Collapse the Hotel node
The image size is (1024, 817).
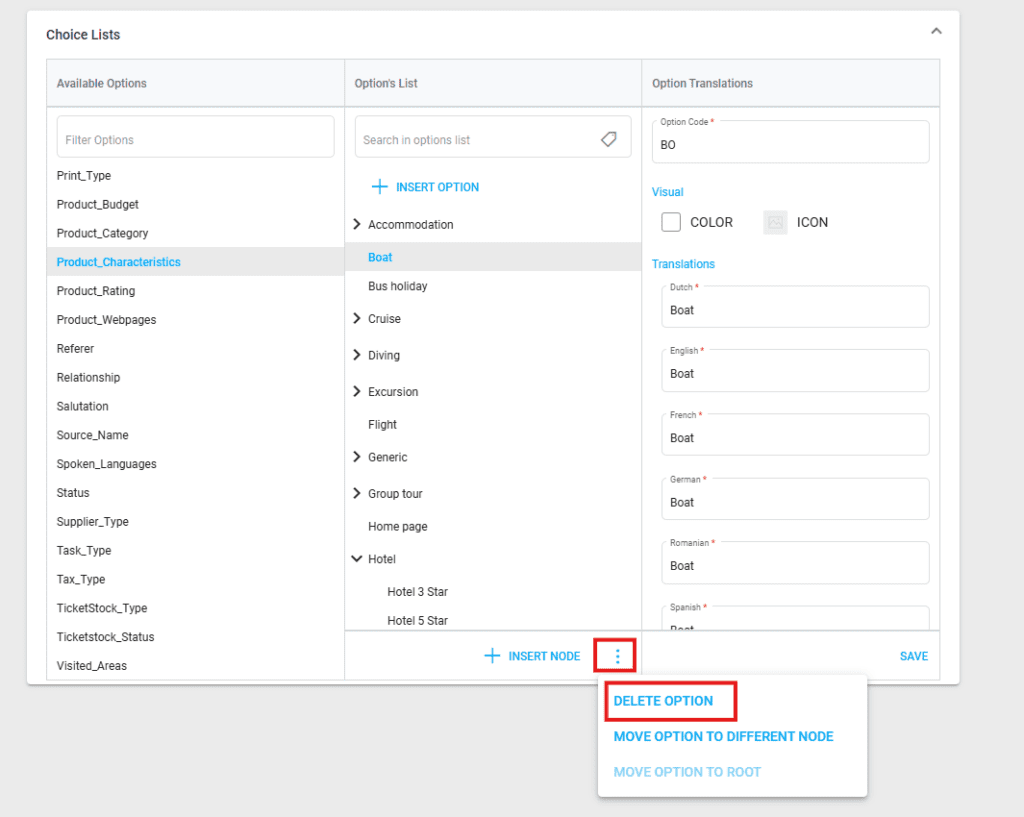[357, 559]
